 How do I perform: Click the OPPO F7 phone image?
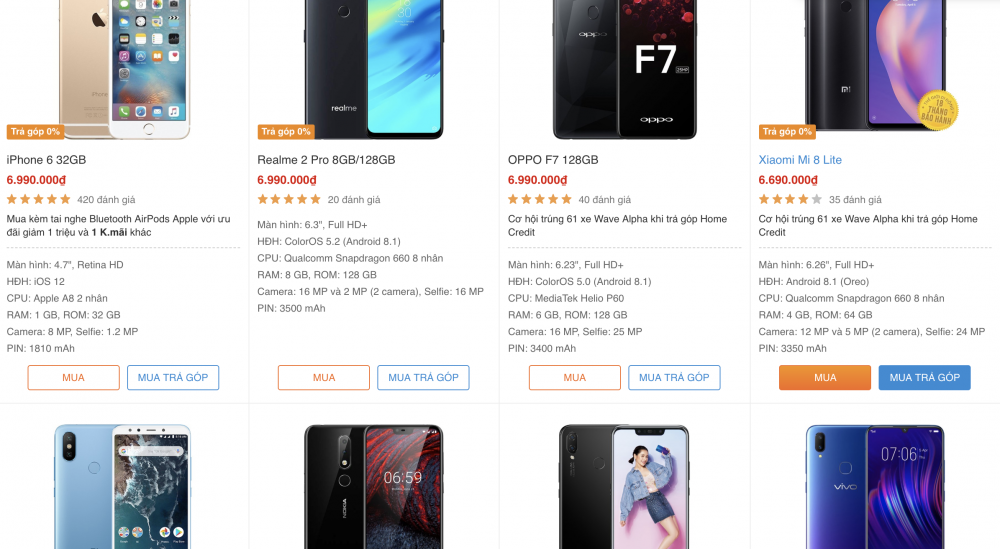[625, 69]
